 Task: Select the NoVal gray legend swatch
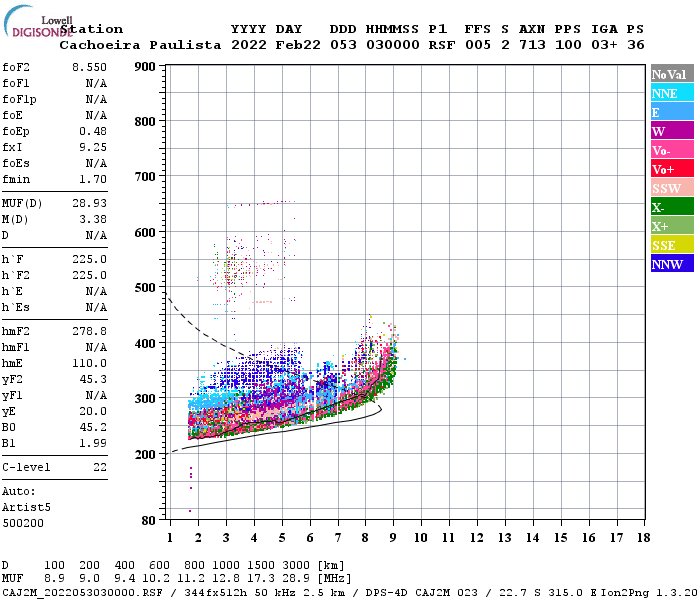(x=672, y=74)
